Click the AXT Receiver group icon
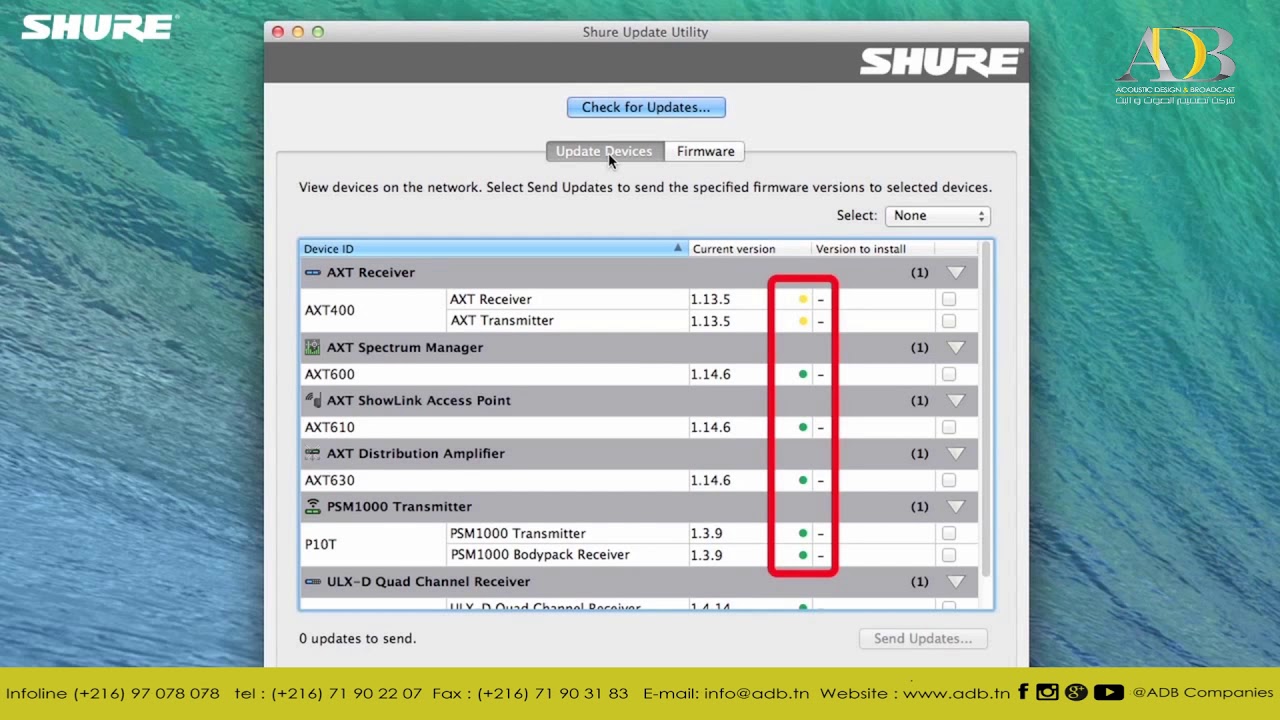The width and height of the screenshot is (1280, 720). [x=313, y=272]
